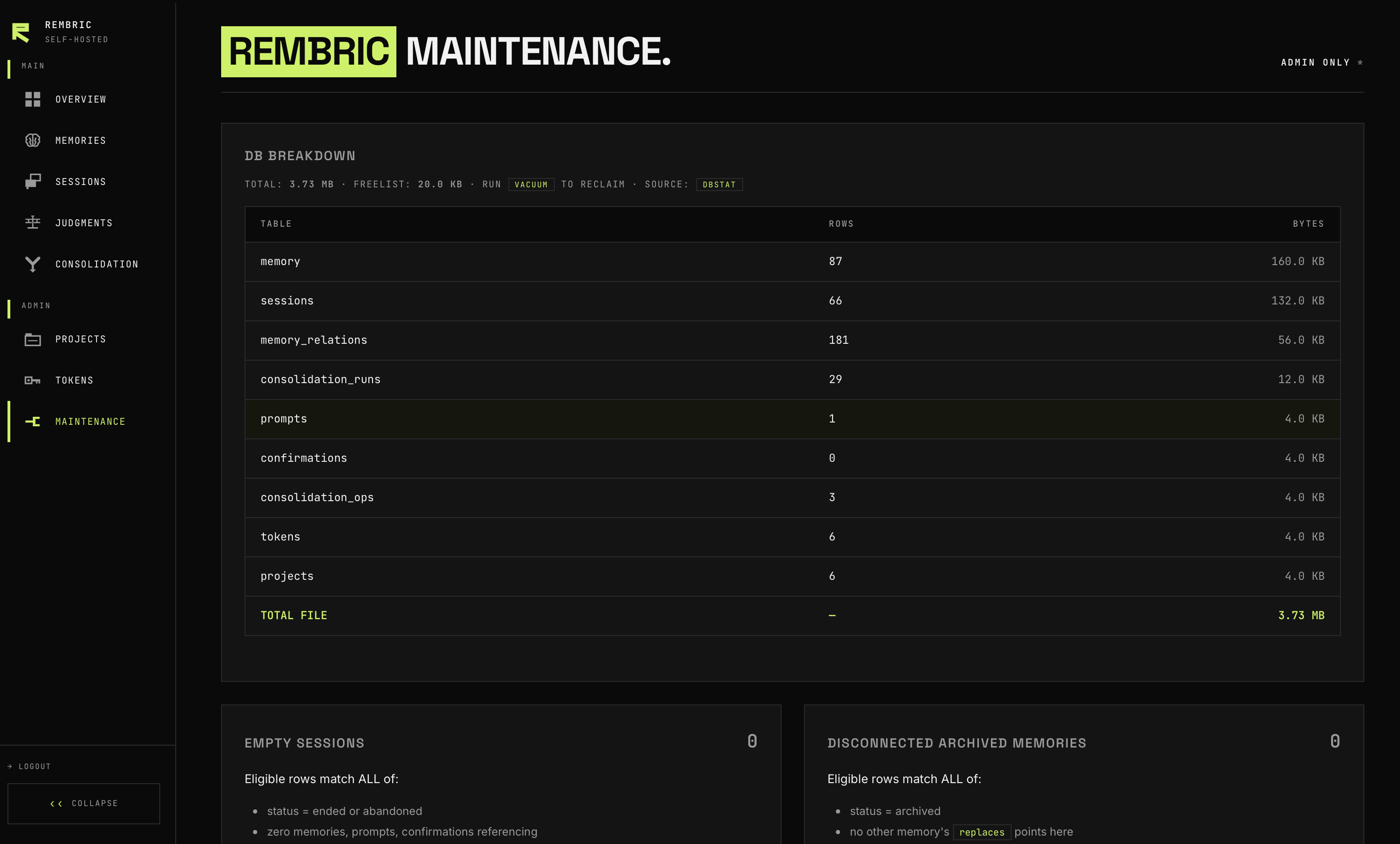1400x844 pixels.
Task: Click the REMBRIC highlighted title
Action: [308, 52]
